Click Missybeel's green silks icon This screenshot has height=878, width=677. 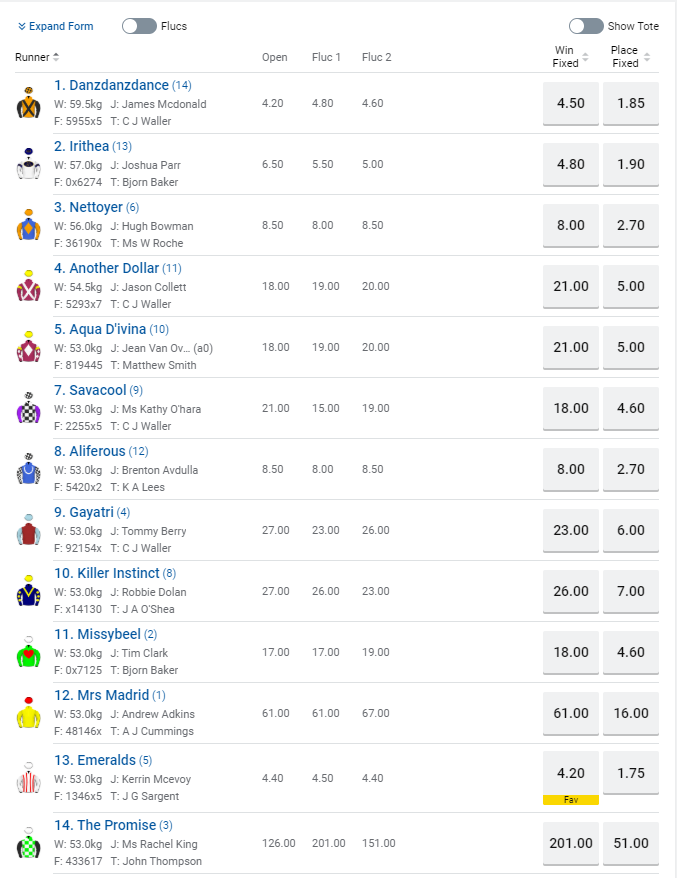point(28,652)
